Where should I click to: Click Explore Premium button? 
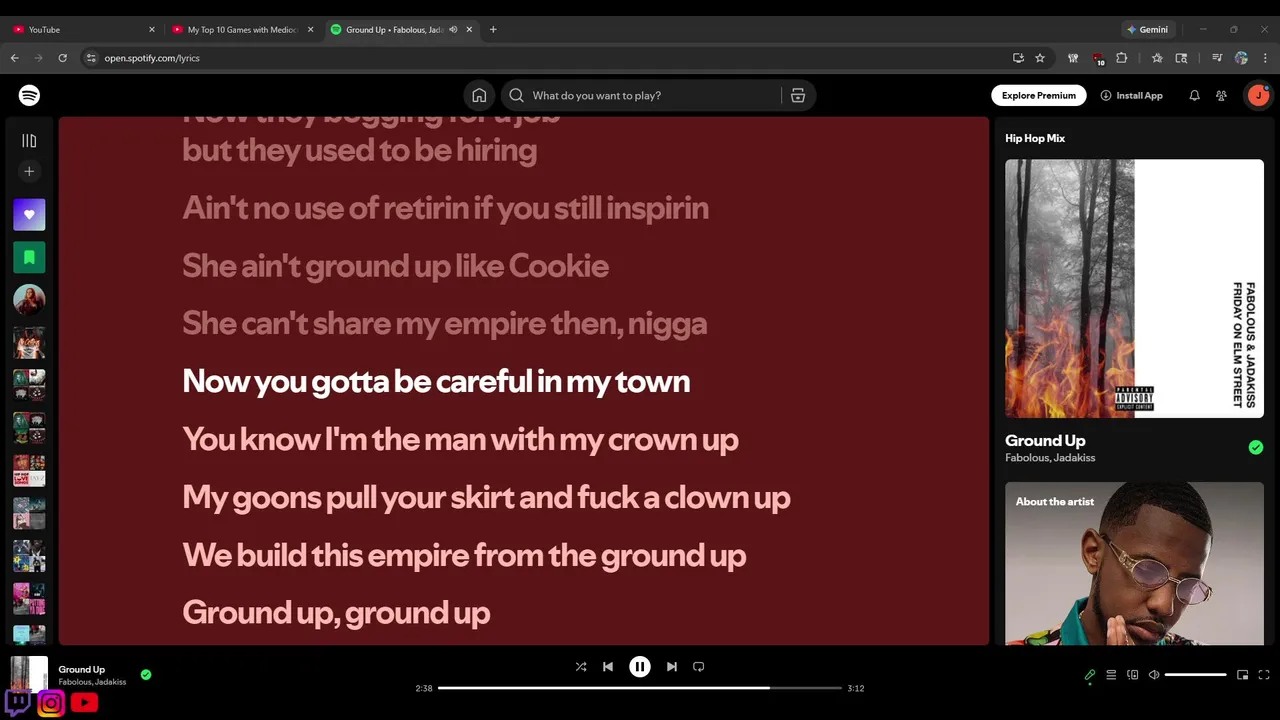(x=1039, y=96)
